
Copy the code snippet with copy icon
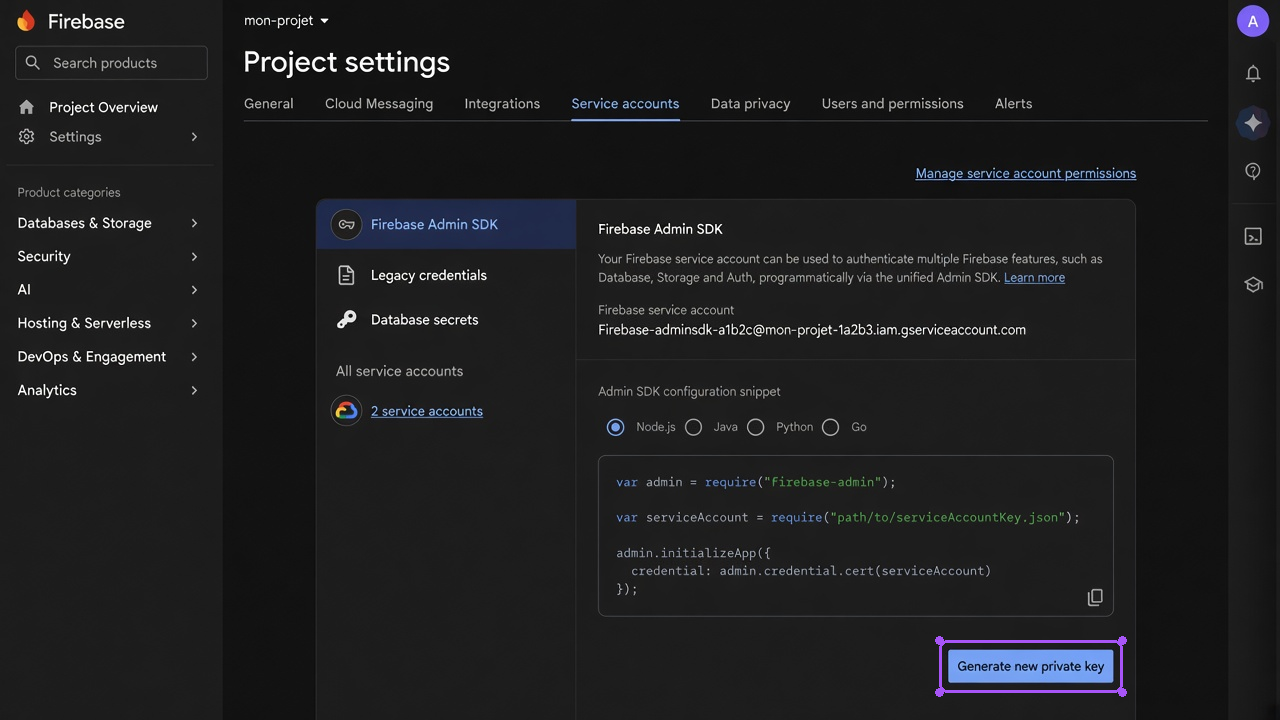tap(1095, 597)
